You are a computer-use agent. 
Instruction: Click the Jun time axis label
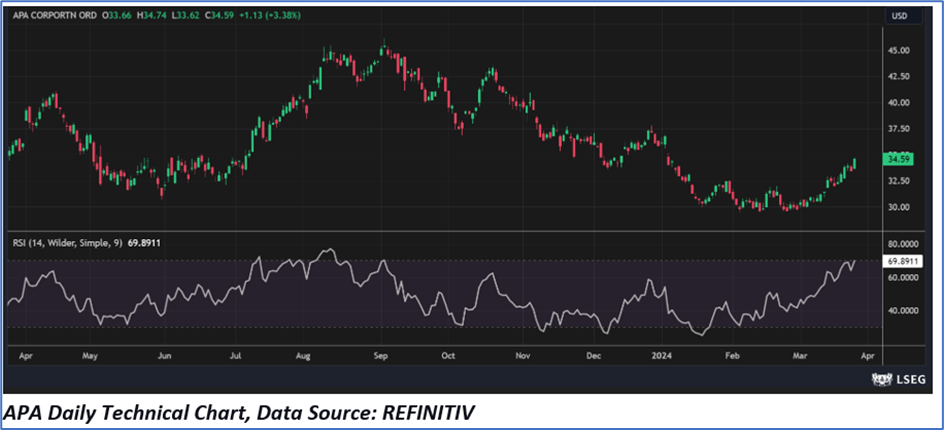pyautogui.click(x=164, y=356)
